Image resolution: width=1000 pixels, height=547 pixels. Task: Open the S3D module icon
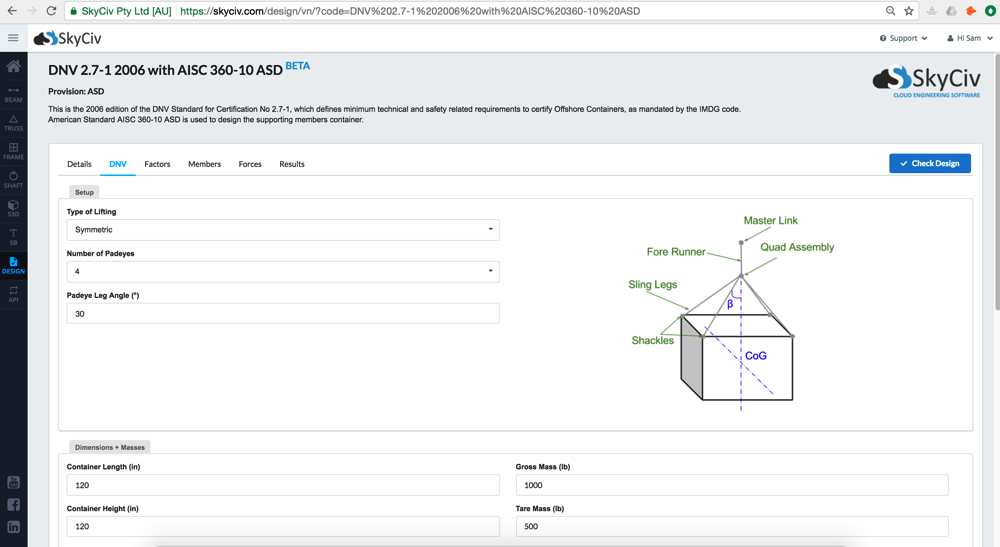click(x=13, y=208)
